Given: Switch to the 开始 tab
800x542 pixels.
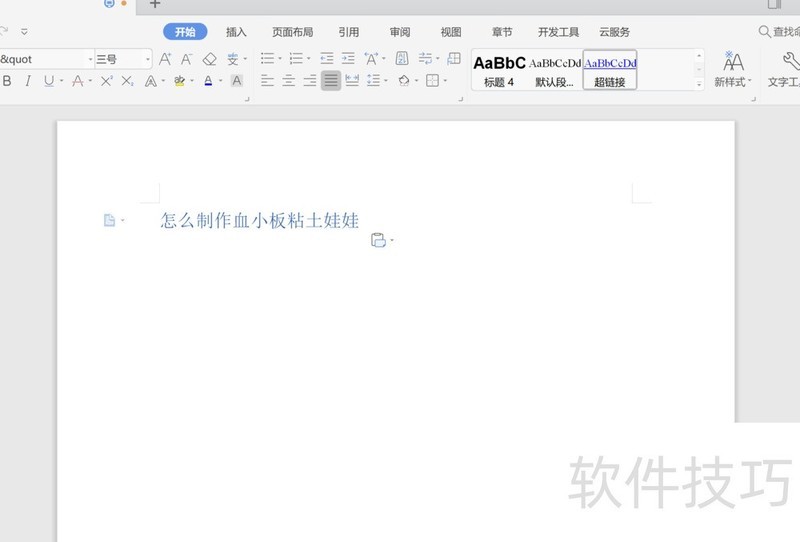Looking at the screenshot, I should point(185,32).
